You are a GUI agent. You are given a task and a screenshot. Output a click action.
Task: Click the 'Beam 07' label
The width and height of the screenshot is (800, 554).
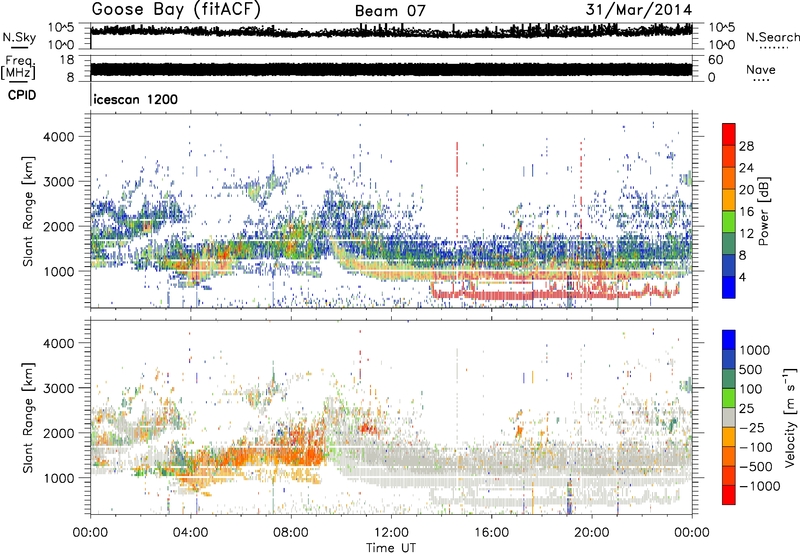point(390,11)
